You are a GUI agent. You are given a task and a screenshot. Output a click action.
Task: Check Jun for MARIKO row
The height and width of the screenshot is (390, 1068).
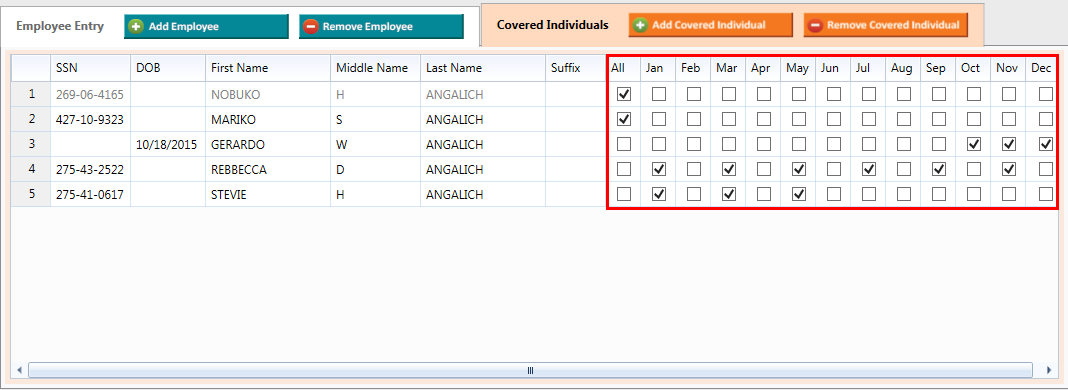coord(834,119)
